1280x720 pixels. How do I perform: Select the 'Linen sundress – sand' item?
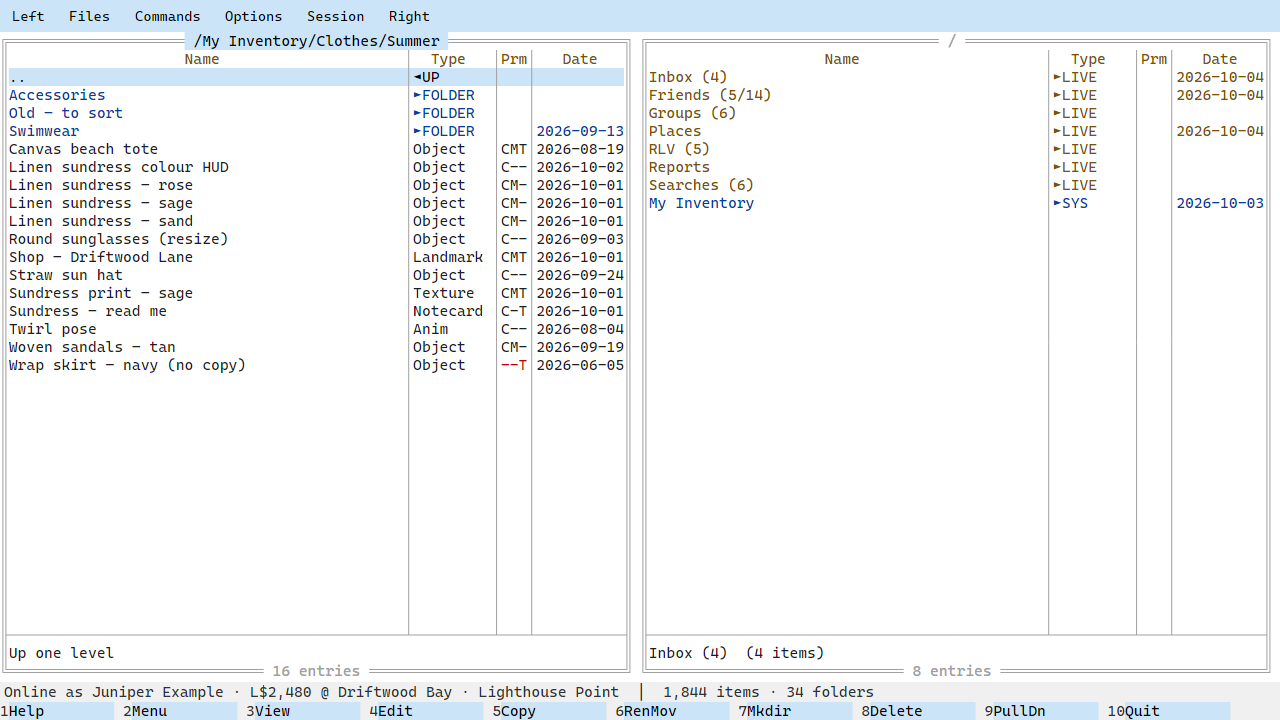[x=316, y=221]
